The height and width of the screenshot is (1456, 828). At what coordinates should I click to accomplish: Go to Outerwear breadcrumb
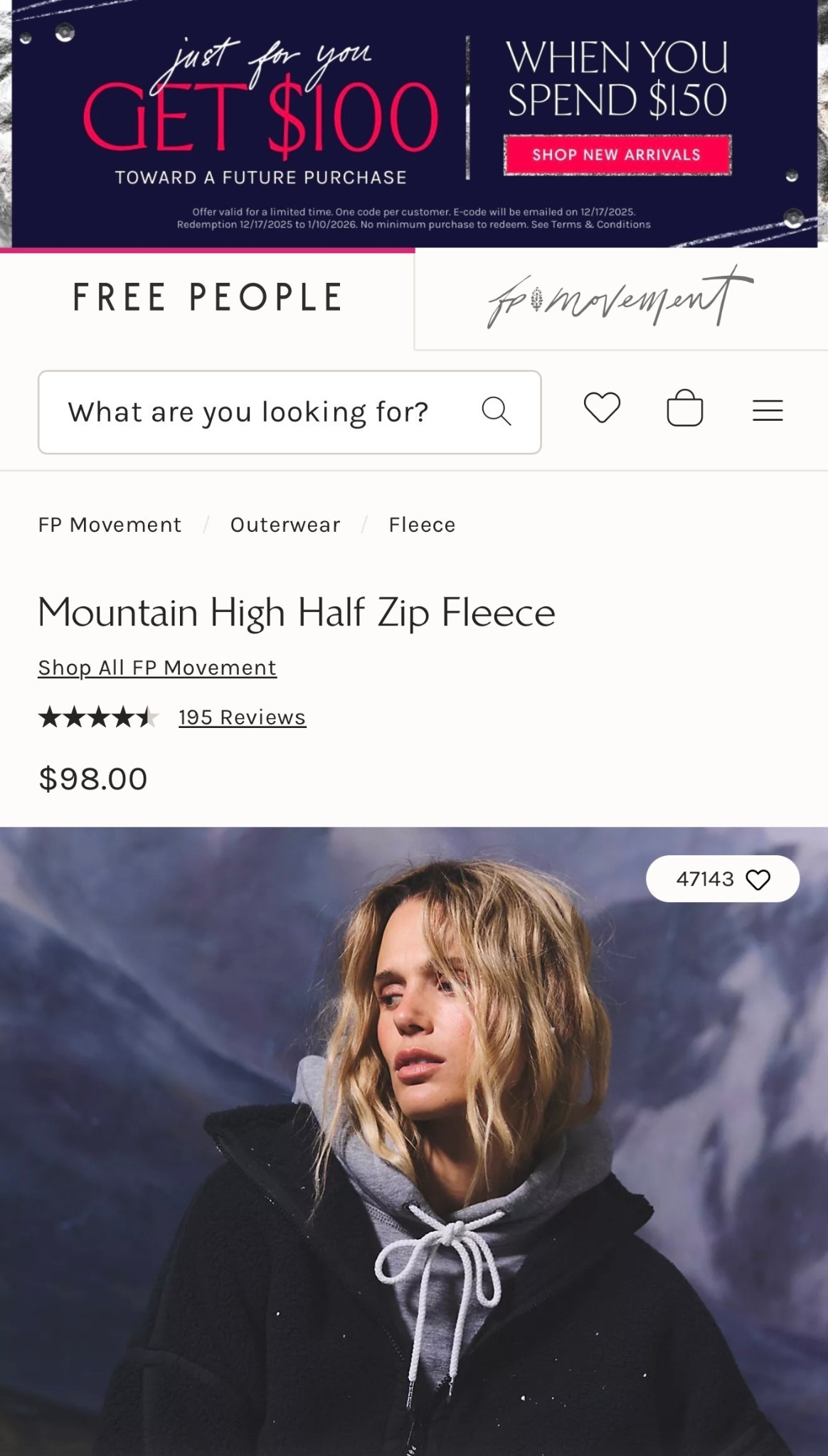coord(285,525)
